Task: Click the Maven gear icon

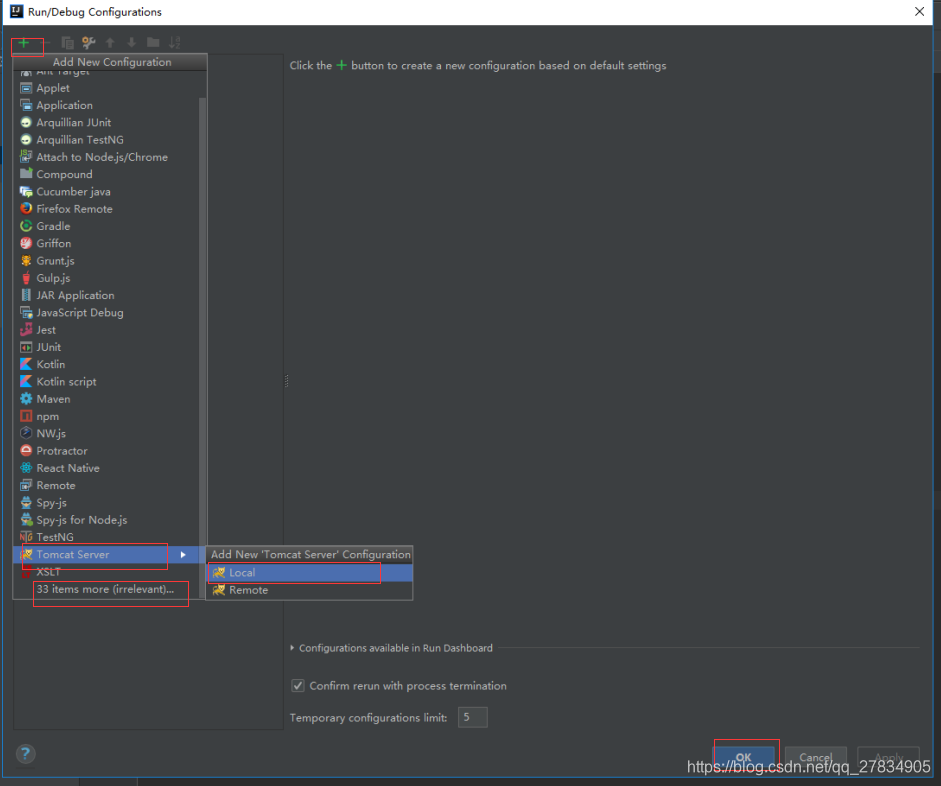Action: tap(26, 399)
